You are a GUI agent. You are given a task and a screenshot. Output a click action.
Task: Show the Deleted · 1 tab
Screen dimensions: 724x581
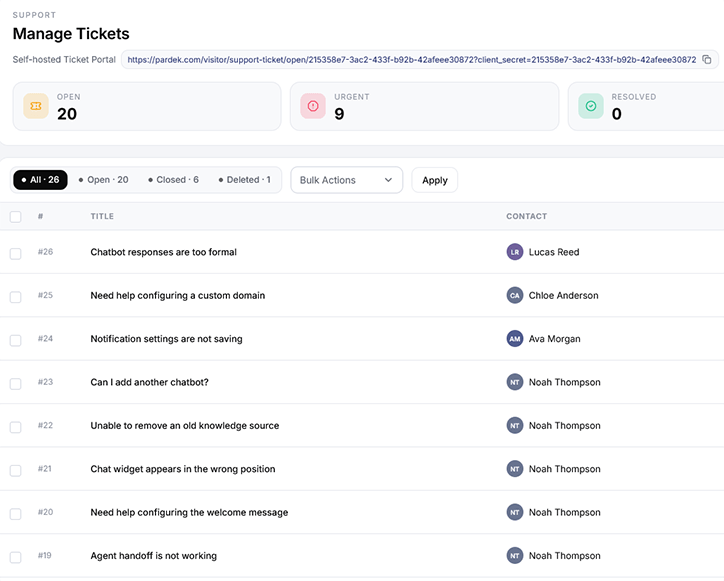coord(245,180)
